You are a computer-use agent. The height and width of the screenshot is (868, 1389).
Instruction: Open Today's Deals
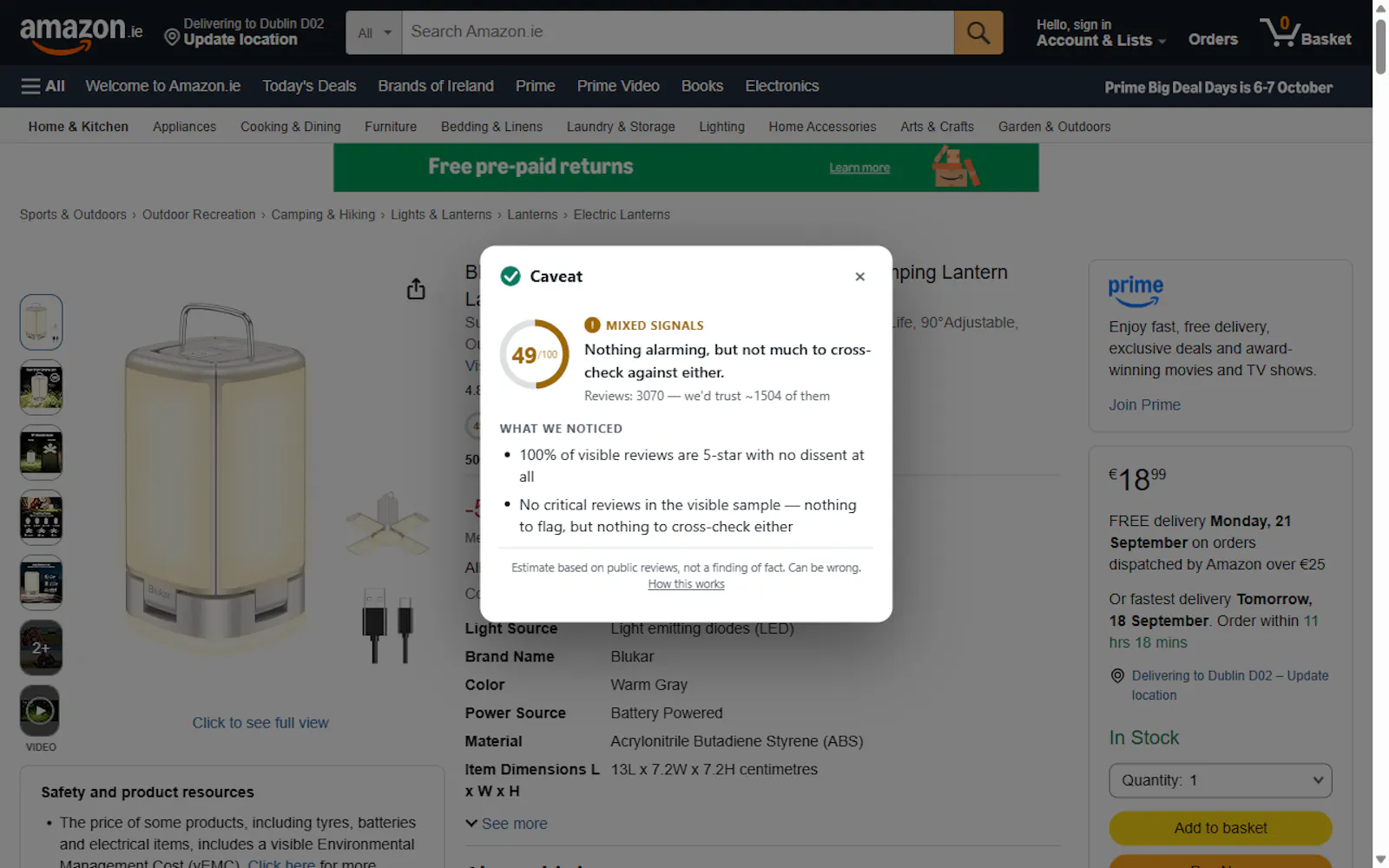coord(309,86)
